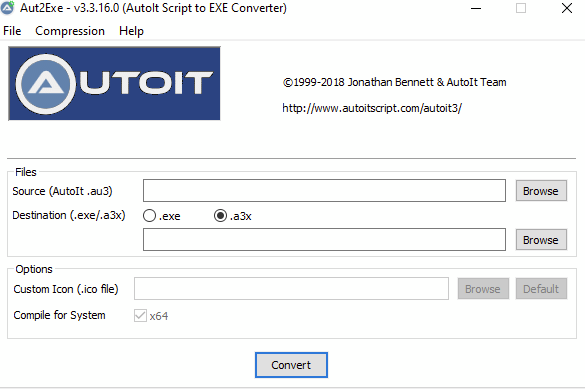Click the Default icon button
This screenshot has width=585, height=389.
541,289
